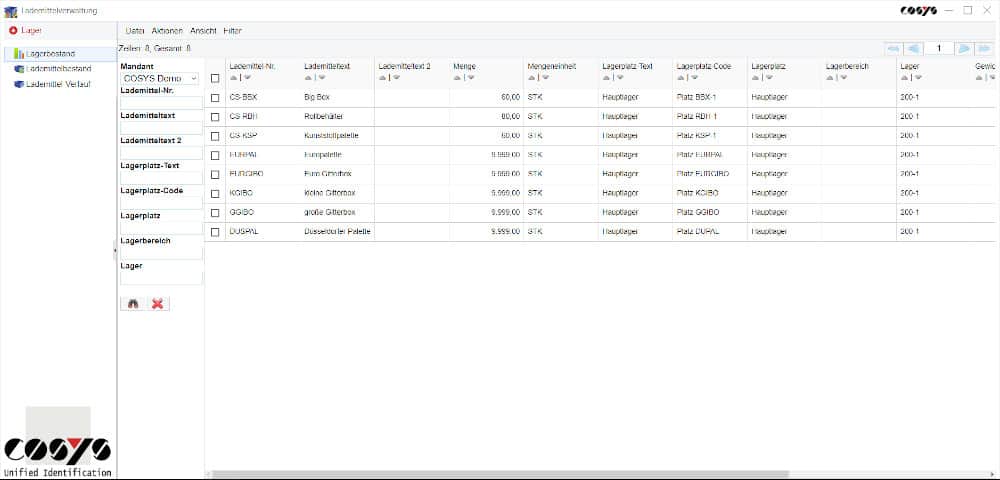Viewport: 1000px width, 480px height.
Task: Click the red X clear-filter icon
Action: tap(158, 304)
